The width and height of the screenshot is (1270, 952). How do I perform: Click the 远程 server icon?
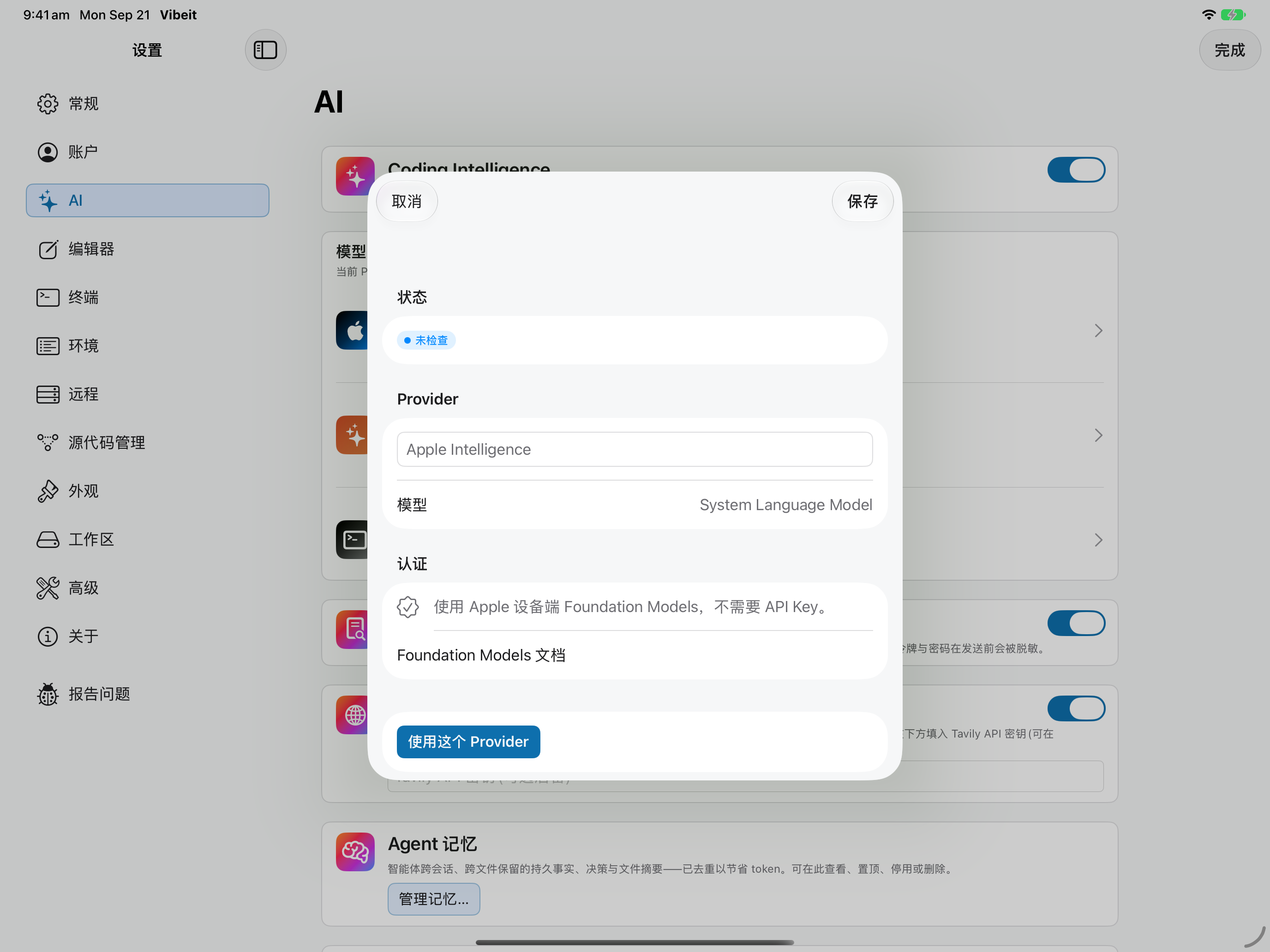(x=48, y=394)
